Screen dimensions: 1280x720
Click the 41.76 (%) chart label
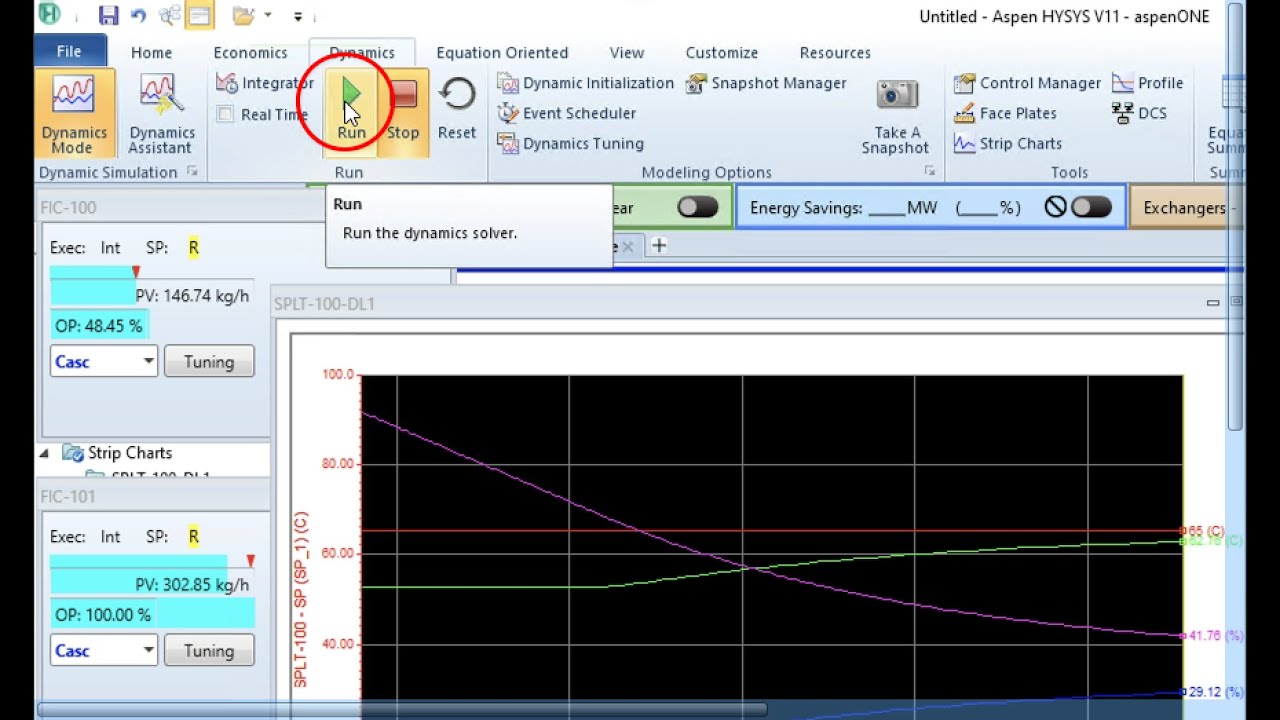[1215, 635]
